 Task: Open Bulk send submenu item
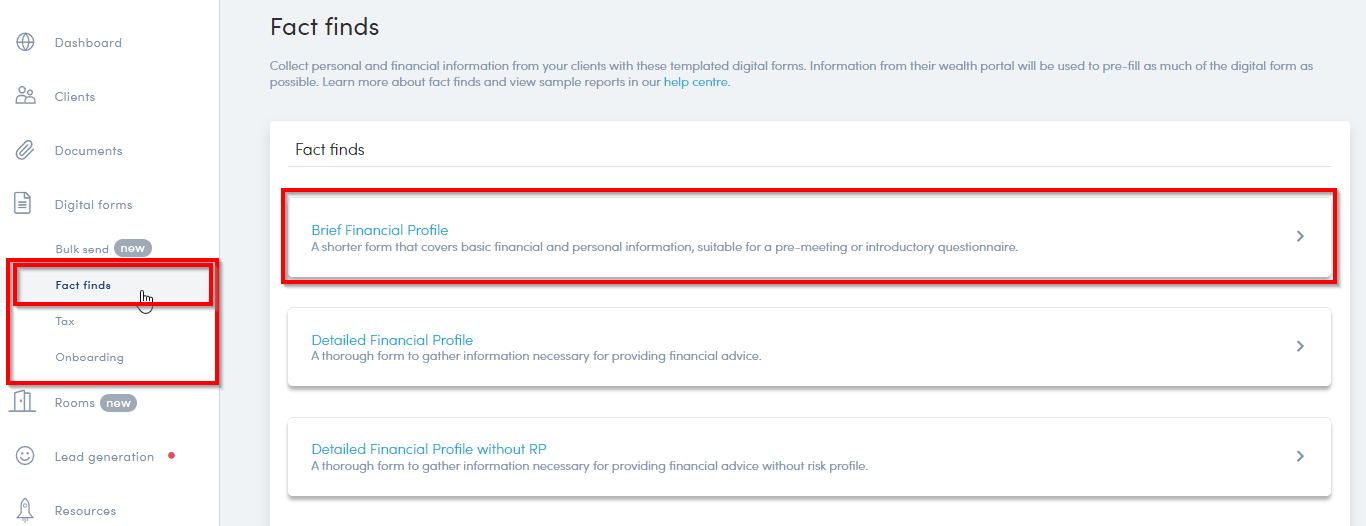tap(82, 249)
